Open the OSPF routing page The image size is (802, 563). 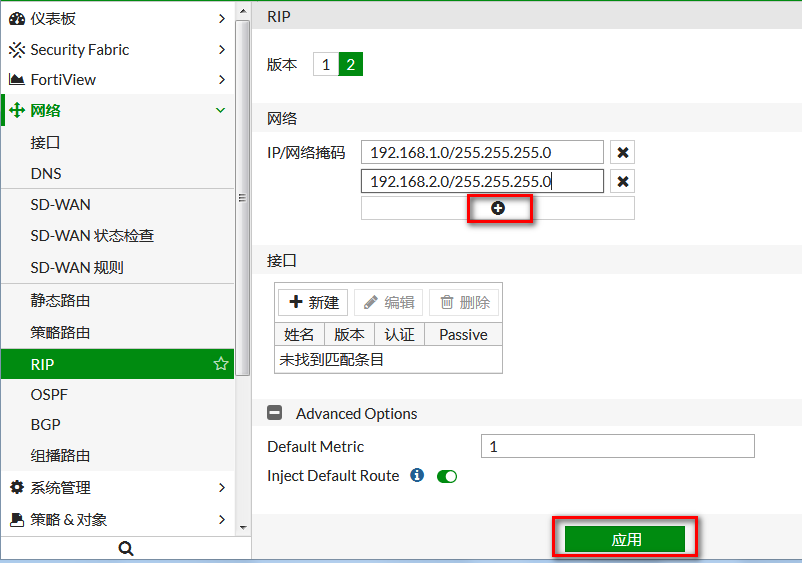pos(49,394)
